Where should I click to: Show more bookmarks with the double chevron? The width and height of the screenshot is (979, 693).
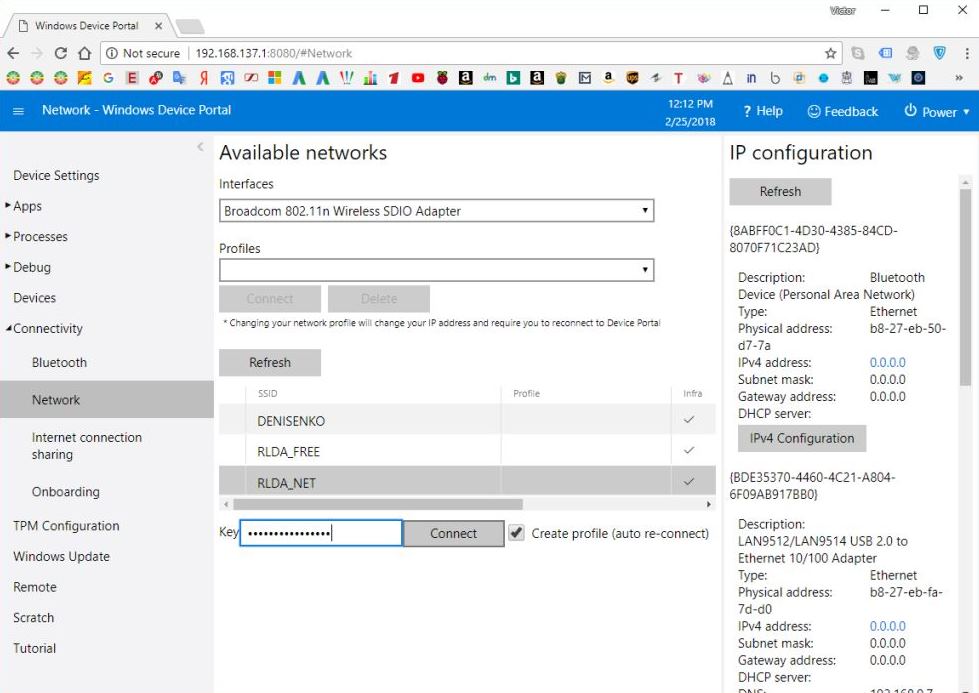pyautogui.click(x=958, y=78)
